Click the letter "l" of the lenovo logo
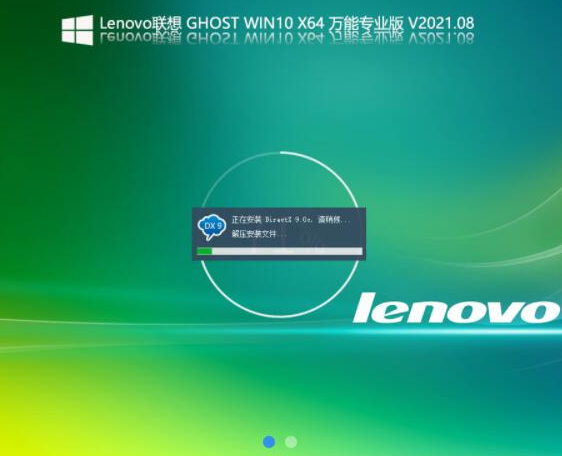The width and height of the screenshot is (562, 456). tap(365, 308)
